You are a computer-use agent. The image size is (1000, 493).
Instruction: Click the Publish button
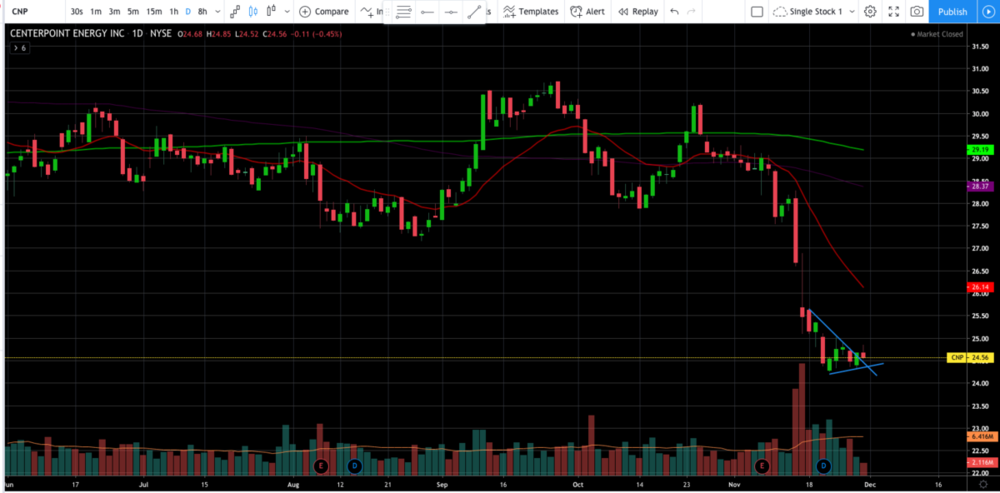point(951,12)
